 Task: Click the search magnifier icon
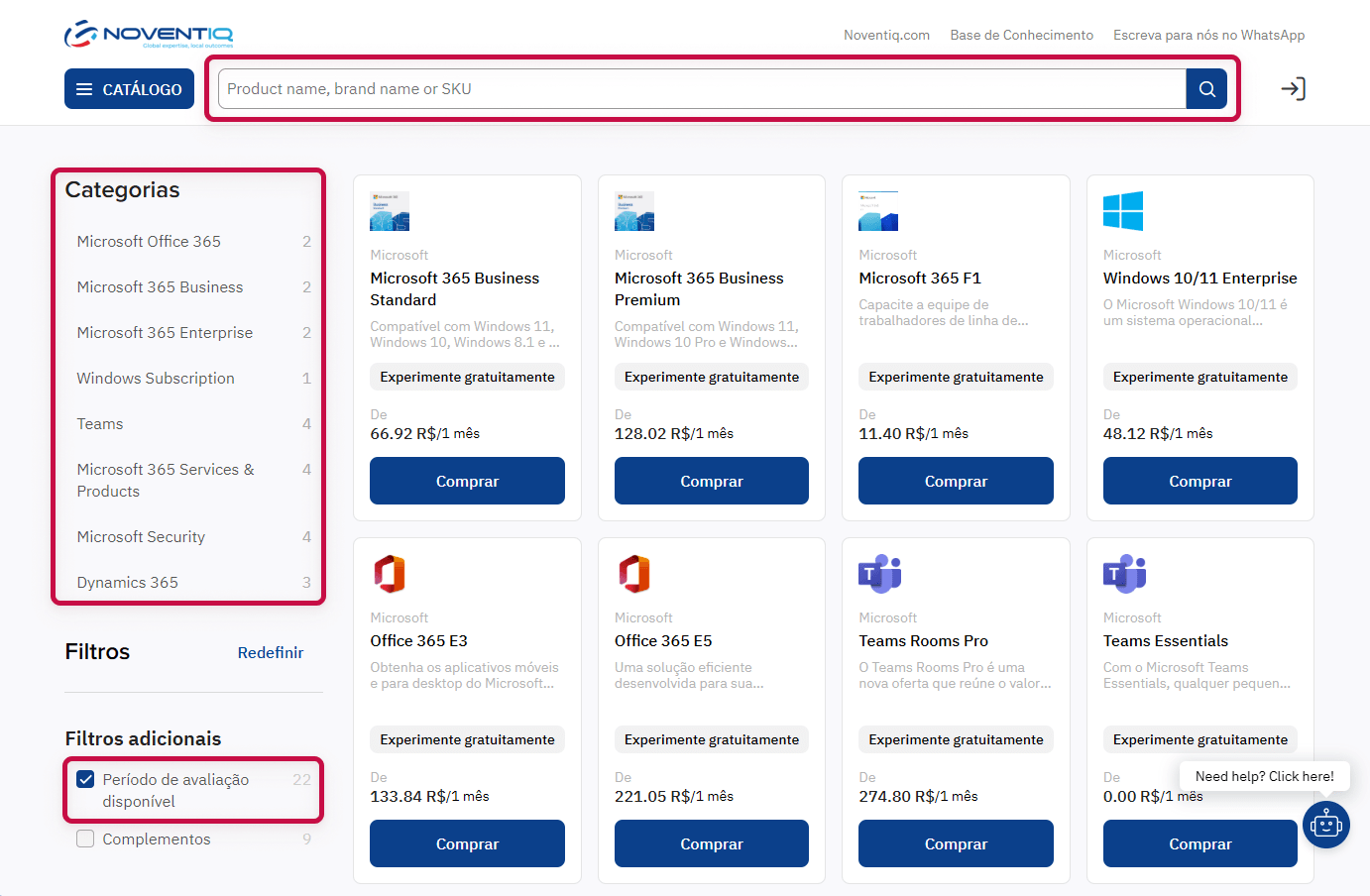[1205, 88]
